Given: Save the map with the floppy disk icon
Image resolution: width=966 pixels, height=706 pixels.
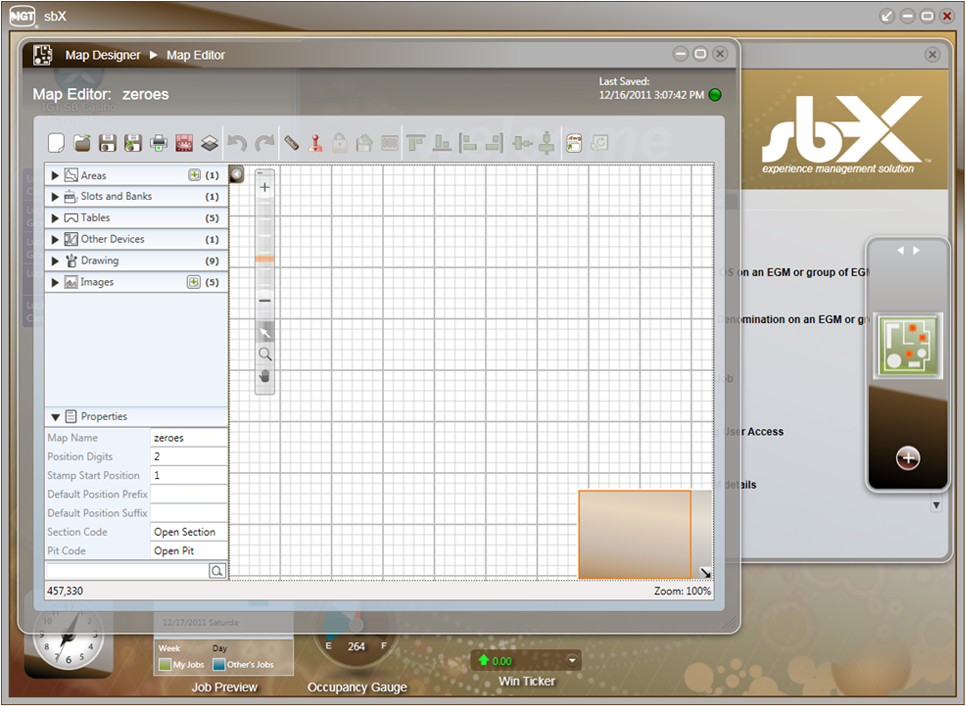Looking at the screenshot, I should (108, 144).
